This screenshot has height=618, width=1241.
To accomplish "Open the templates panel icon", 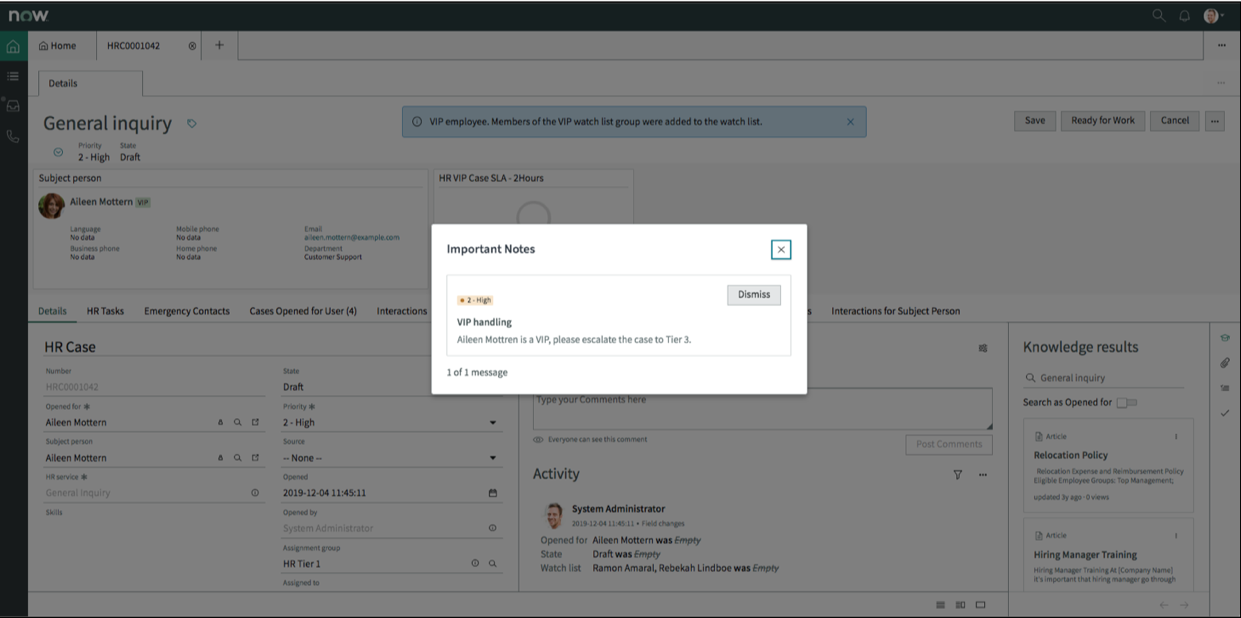I will tap(1225, 388).
